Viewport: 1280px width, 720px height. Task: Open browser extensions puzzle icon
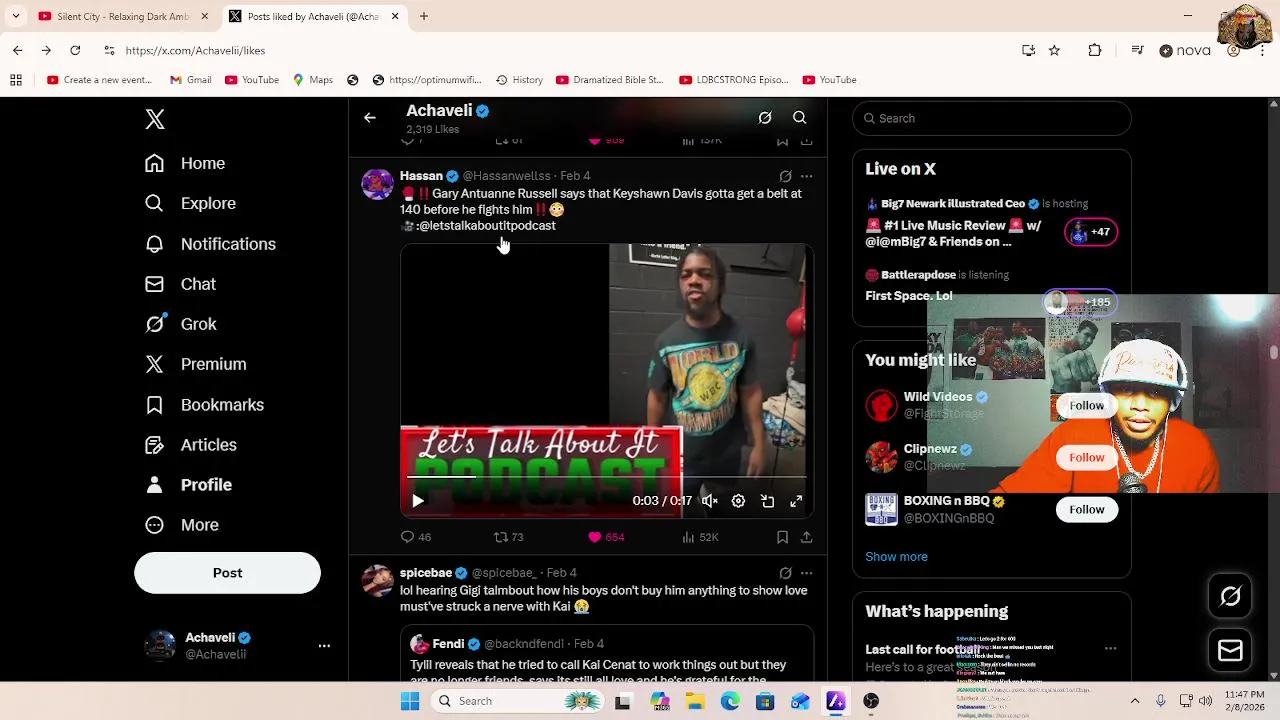click(x=1095, y=50)
